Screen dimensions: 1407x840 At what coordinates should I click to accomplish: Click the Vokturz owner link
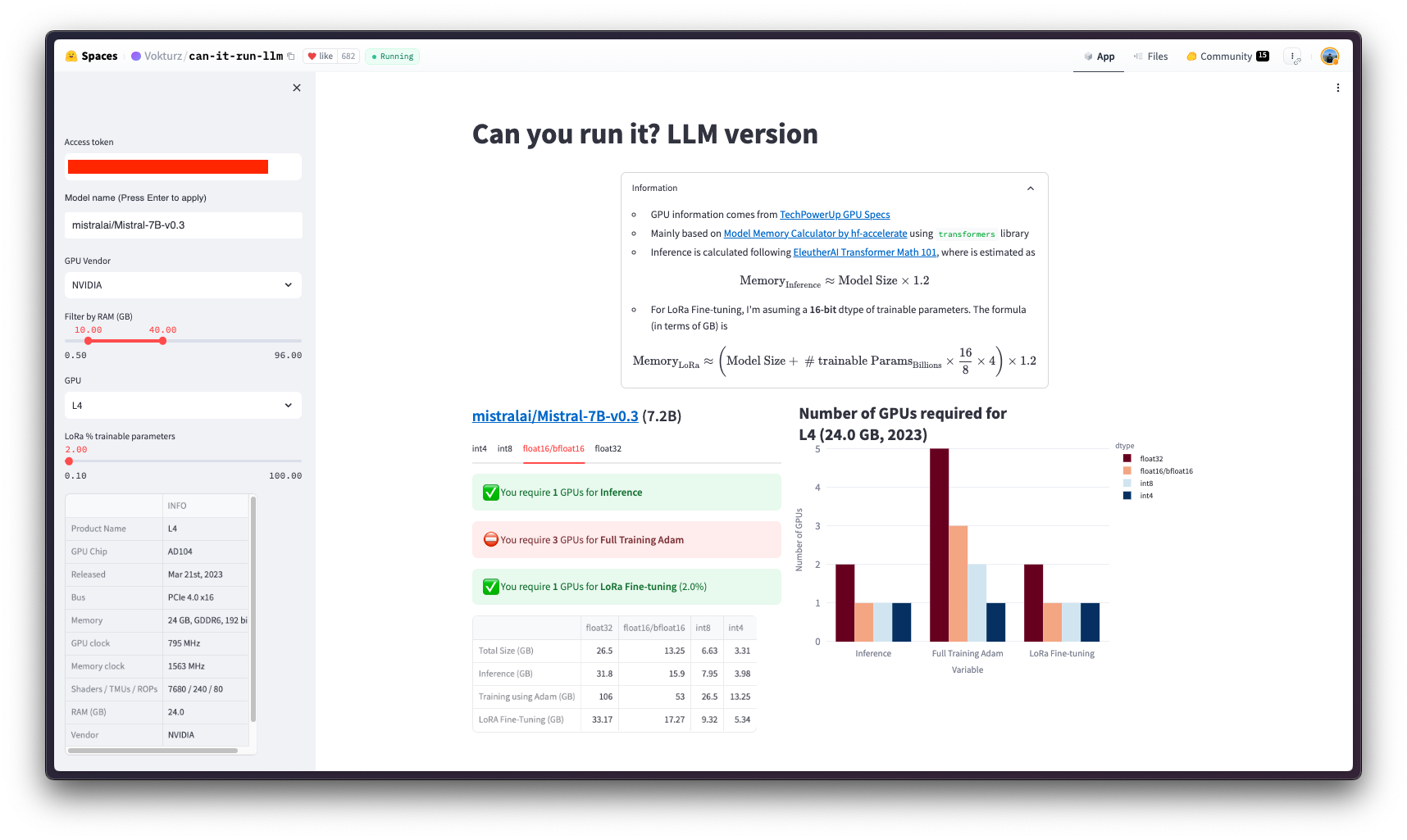(x=163, y=57)
